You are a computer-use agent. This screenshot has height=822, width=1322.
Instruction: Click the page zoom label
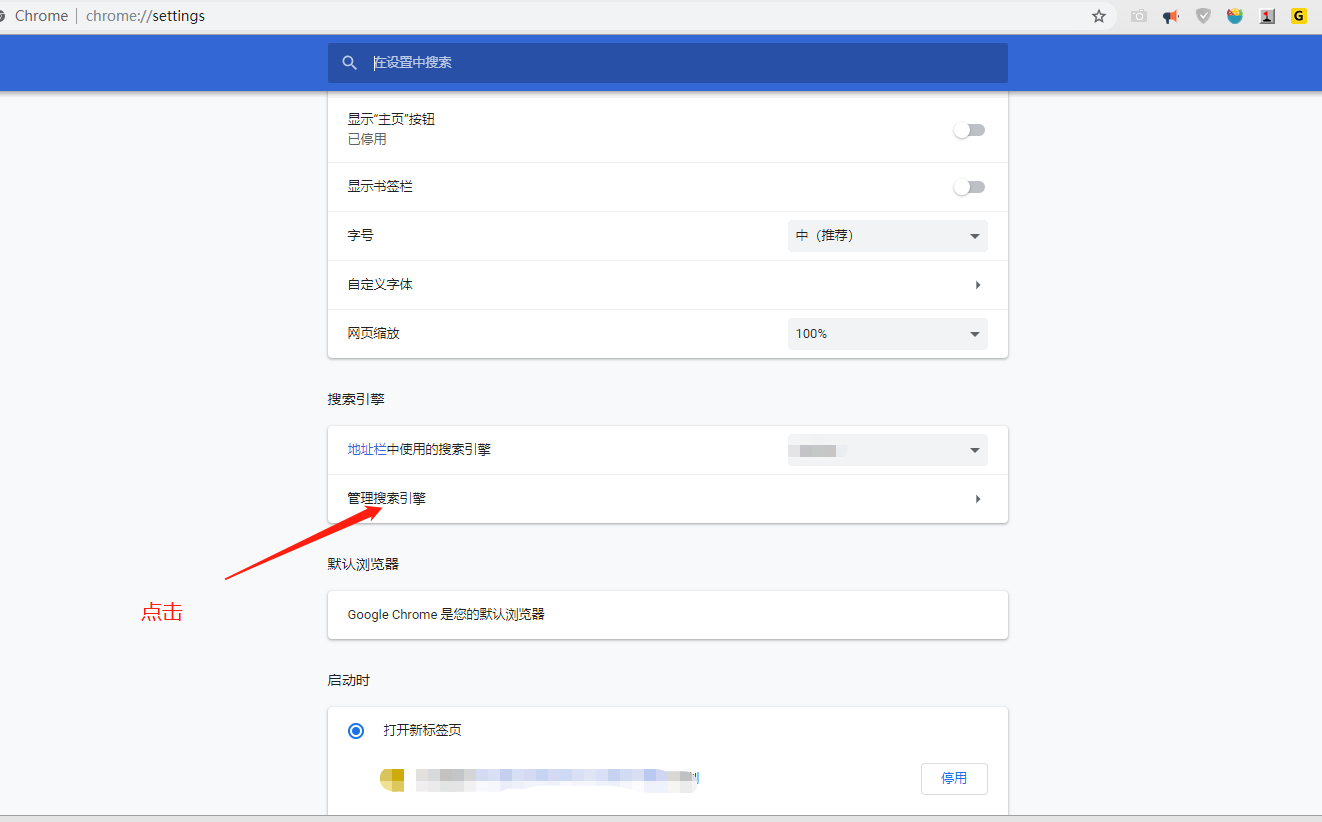[x=374, y=334]
